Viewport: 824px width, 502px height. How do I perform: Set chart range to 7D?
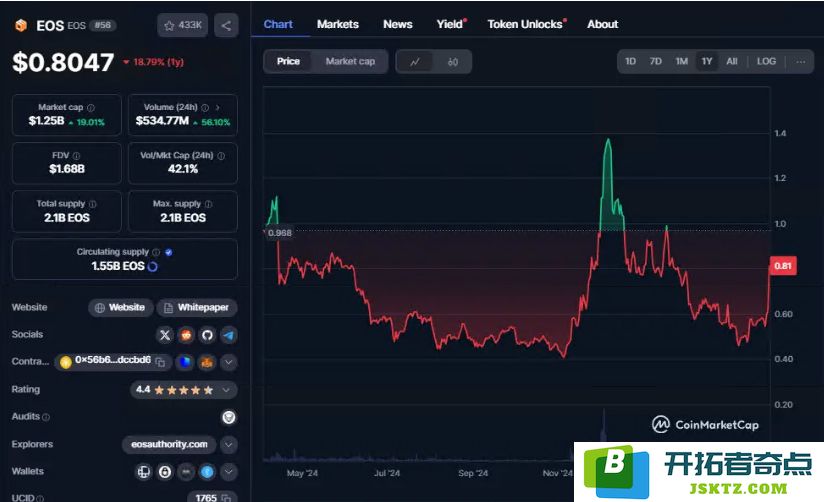point(655,62)
